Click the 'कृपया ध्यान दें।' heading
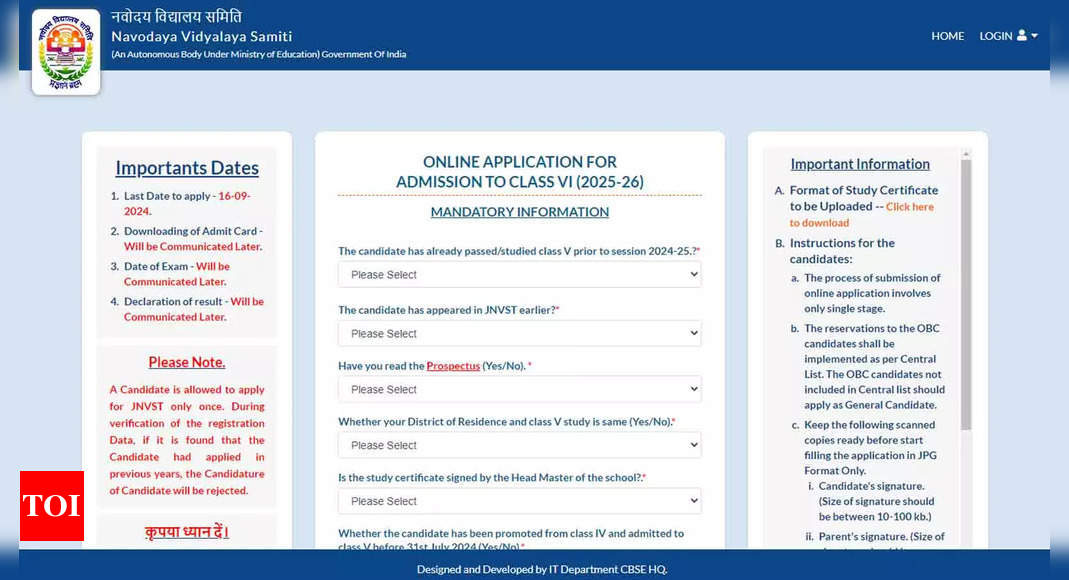Viewport: 1069px width, 580px height. pos(187,532)
